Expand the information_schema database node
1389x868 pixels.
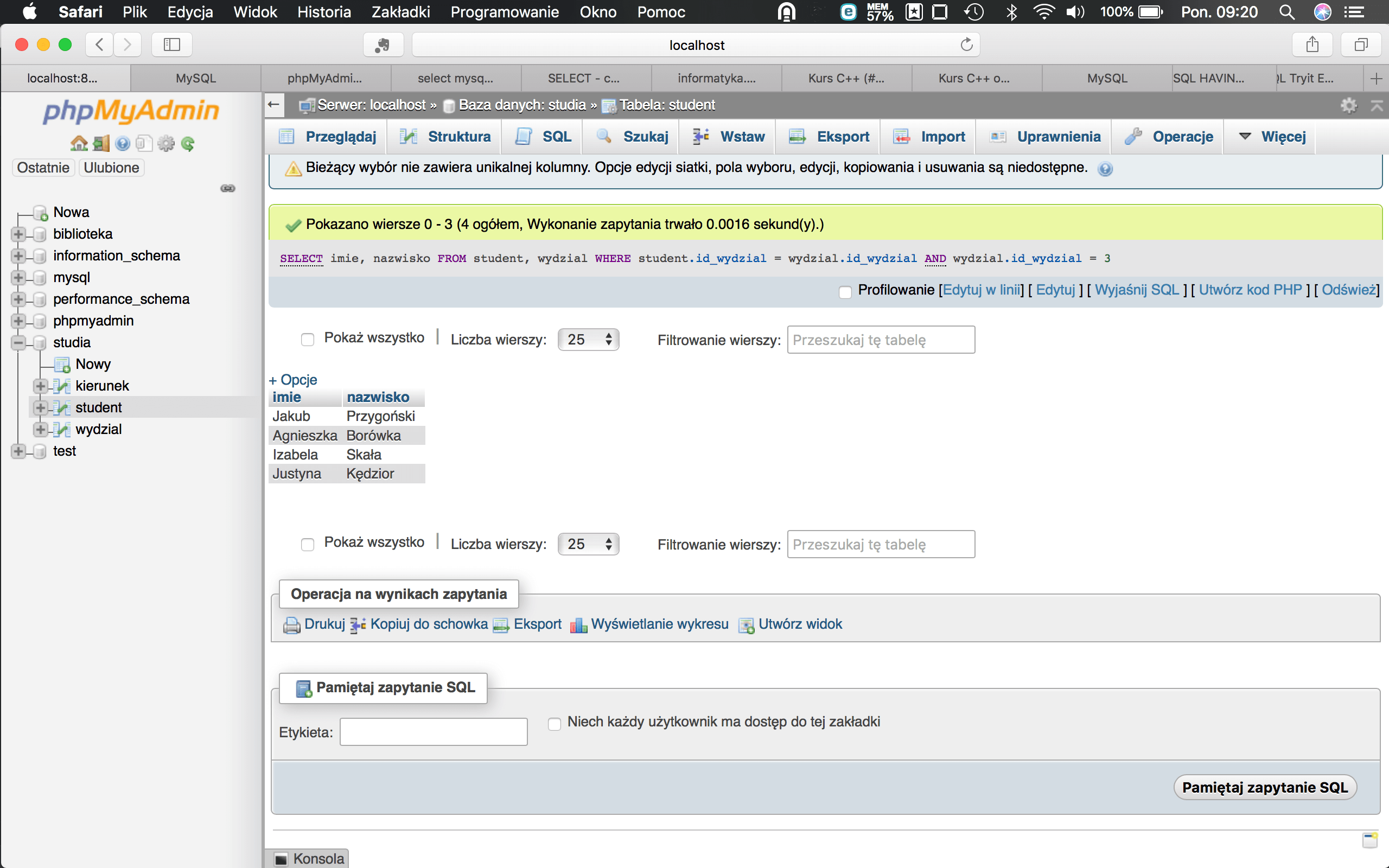click(x=18, y=256)
